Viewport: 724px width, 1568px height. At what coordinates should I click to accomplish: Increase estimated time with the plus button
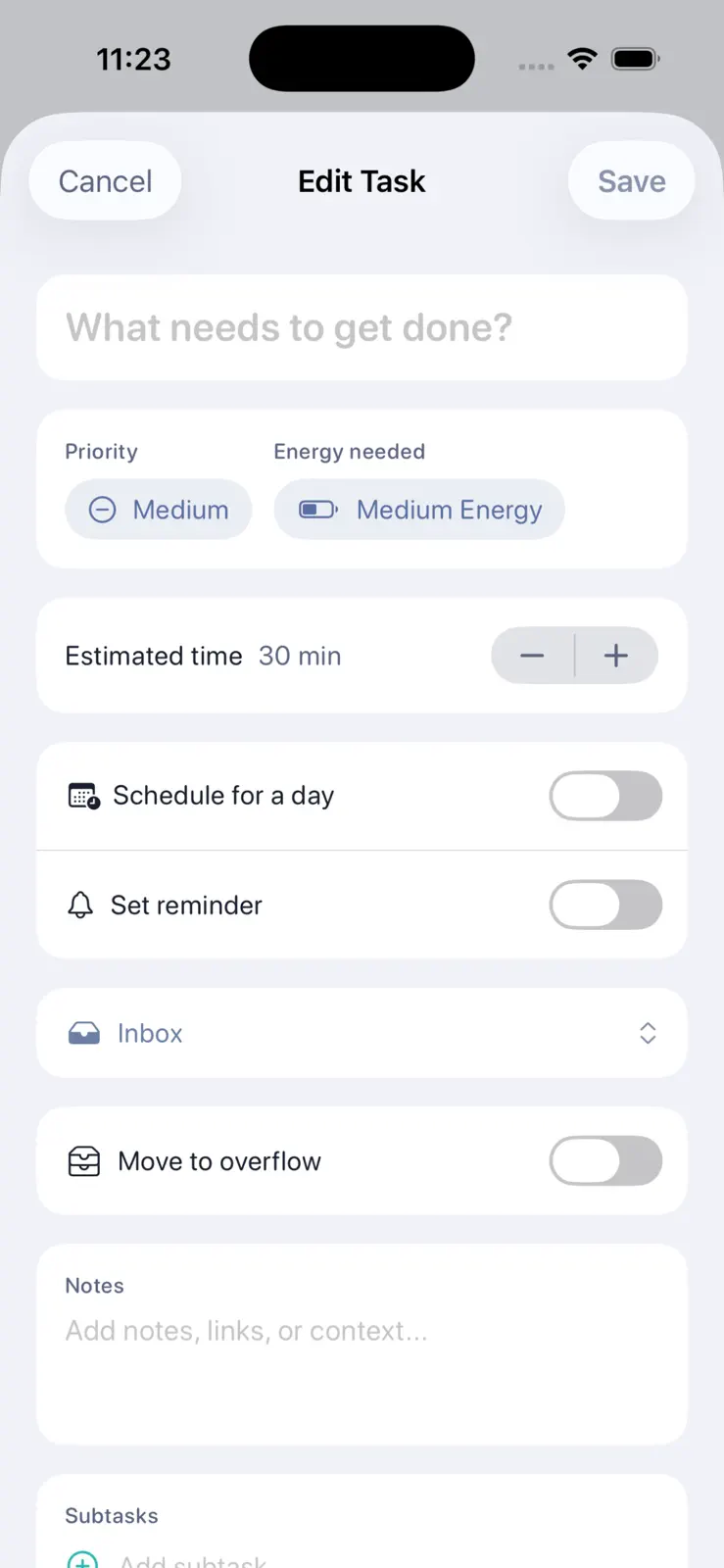pyautogui.click(x=616, y=656)
